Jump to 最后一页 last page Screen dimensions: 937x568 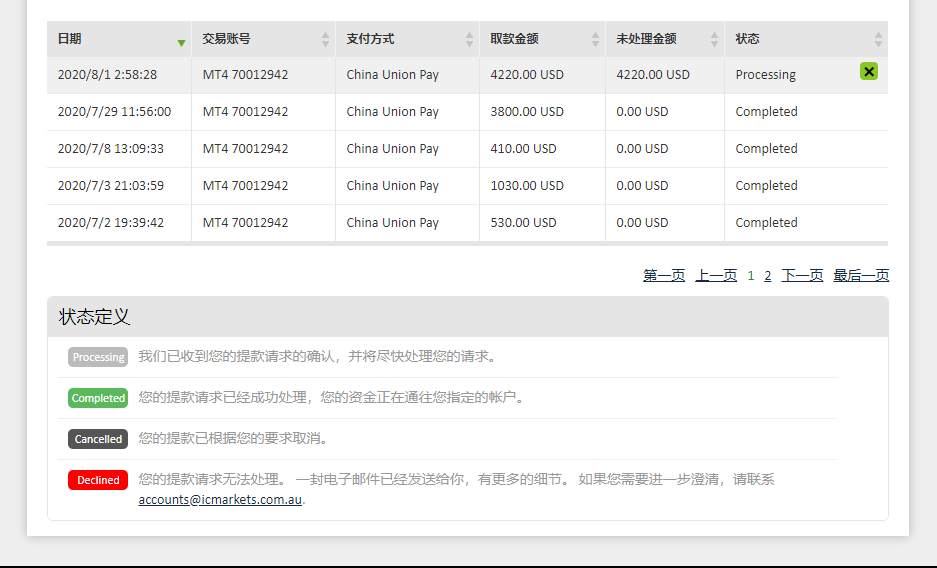pos(861,275)
